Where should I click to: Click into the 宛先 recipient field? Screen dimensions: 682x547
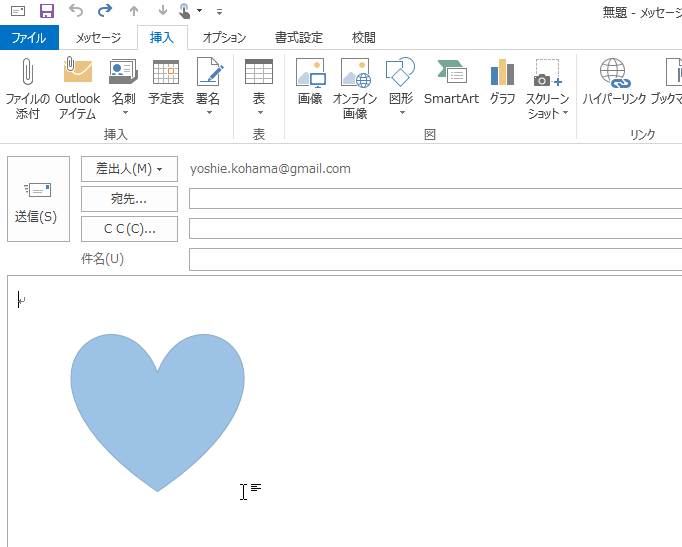pyautogui.click(x=435, y=199)
